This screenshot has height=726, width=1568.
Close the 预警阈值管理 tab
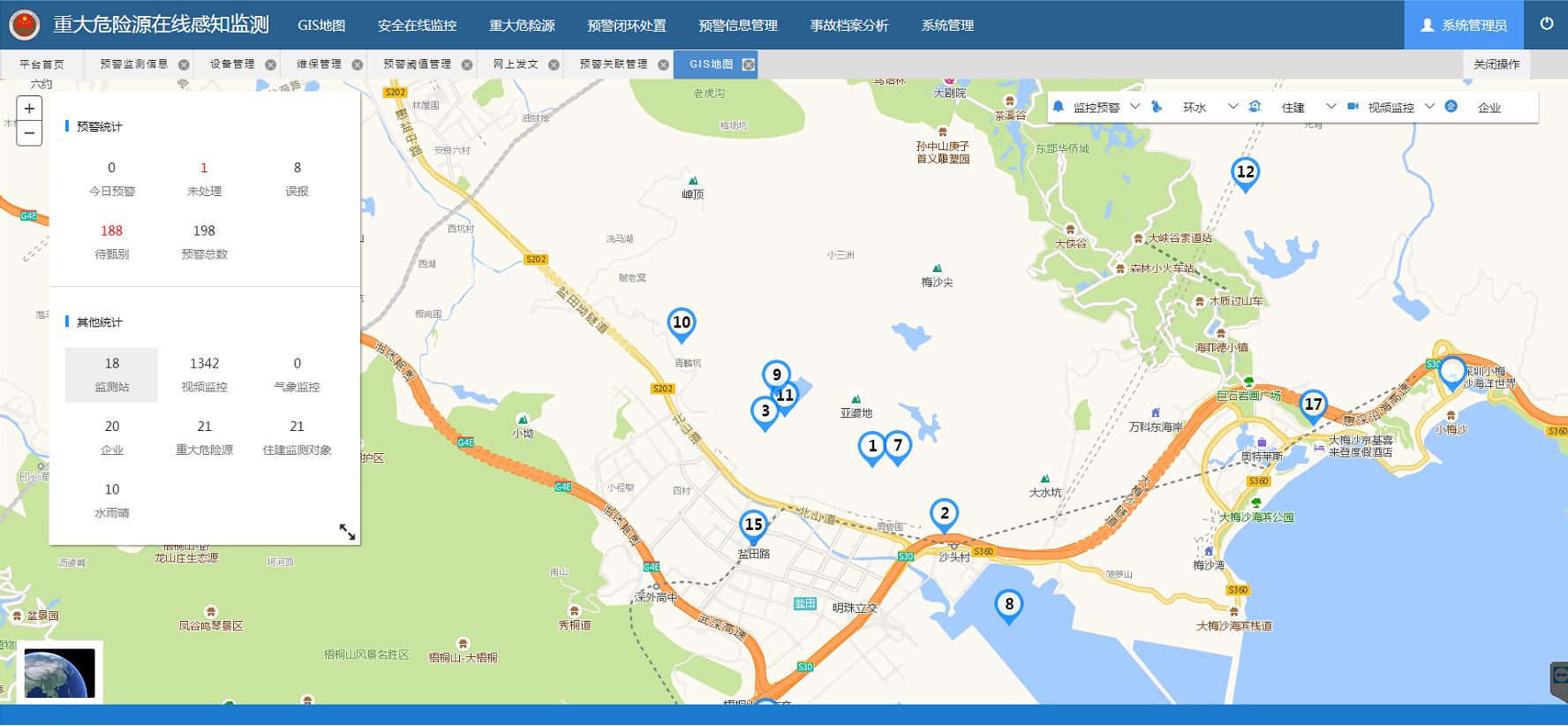(466, 64)
